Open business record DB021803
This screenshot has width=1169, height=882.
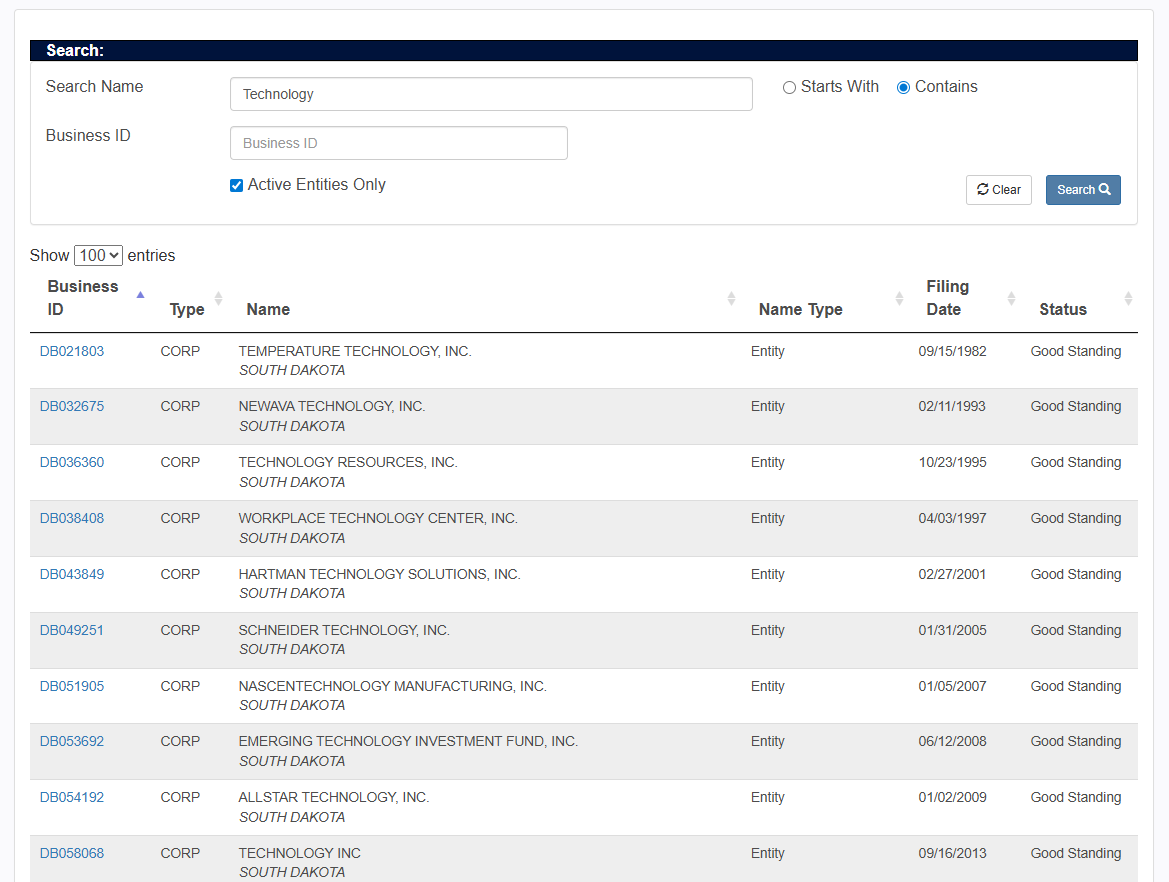click(72, 351)
